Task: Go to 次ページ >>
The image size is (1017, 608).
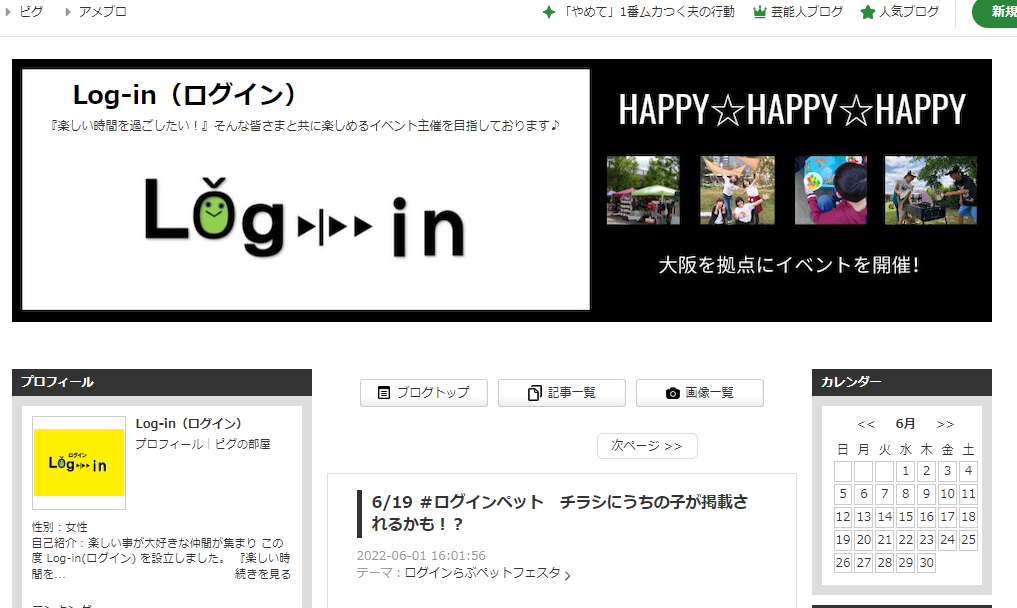Action: [x=647, y=446]
